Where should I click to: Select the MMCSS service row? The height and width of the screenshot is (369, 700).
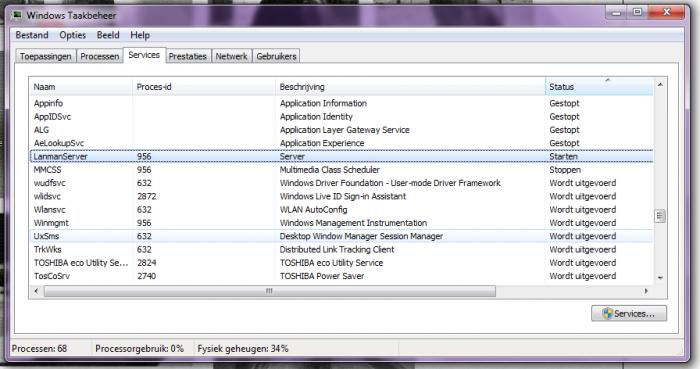click(x=342, y=170)
